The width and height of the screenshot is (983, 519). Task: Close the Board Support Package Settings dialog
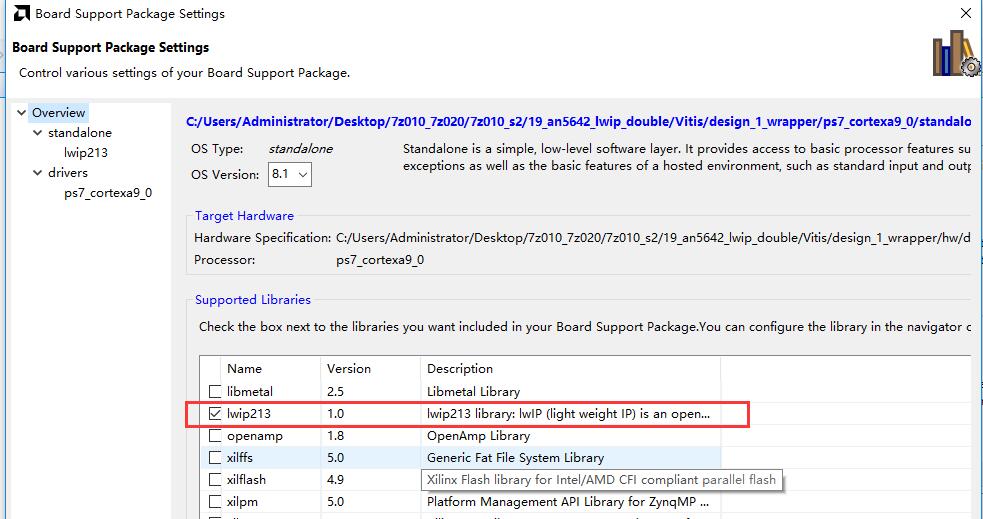[x=966, y=13]
